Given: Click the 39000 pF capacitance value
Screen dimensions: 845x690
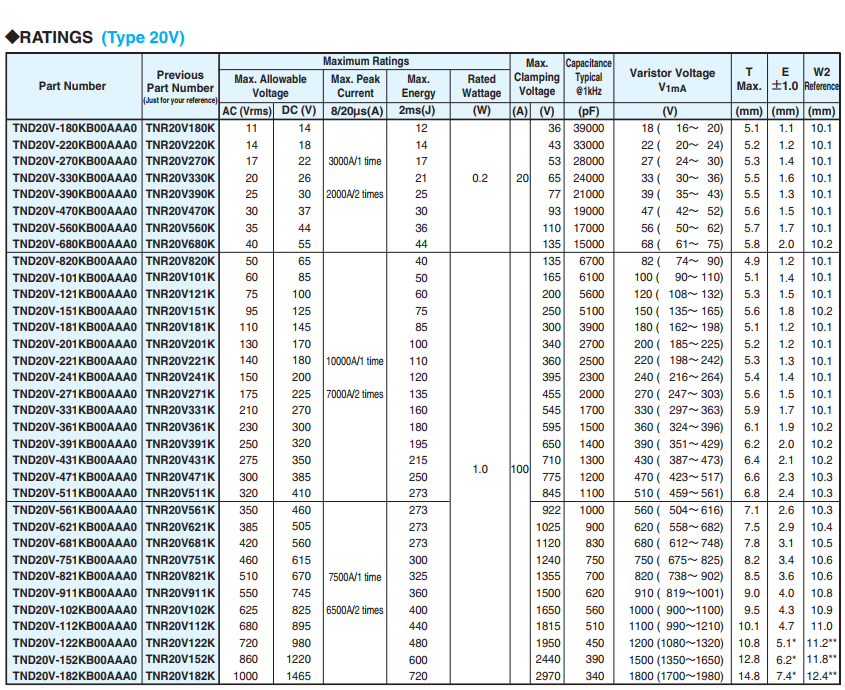Looking at the screenshot, I should (x=588, y=128).
